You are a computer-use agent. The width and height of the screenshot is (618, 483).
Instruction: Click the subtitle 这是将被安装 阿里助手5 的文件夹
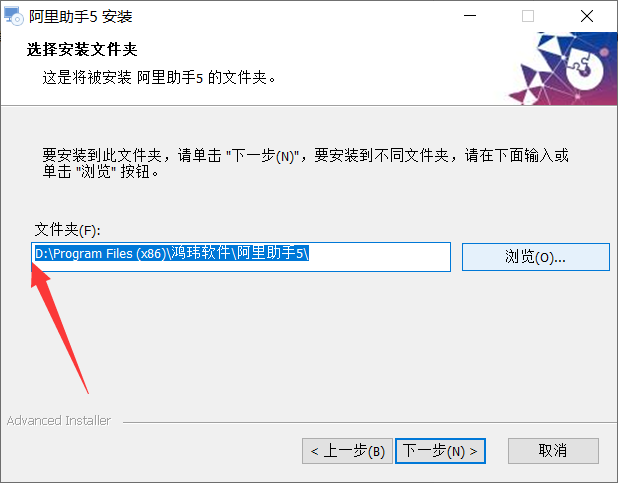(159, 77)
